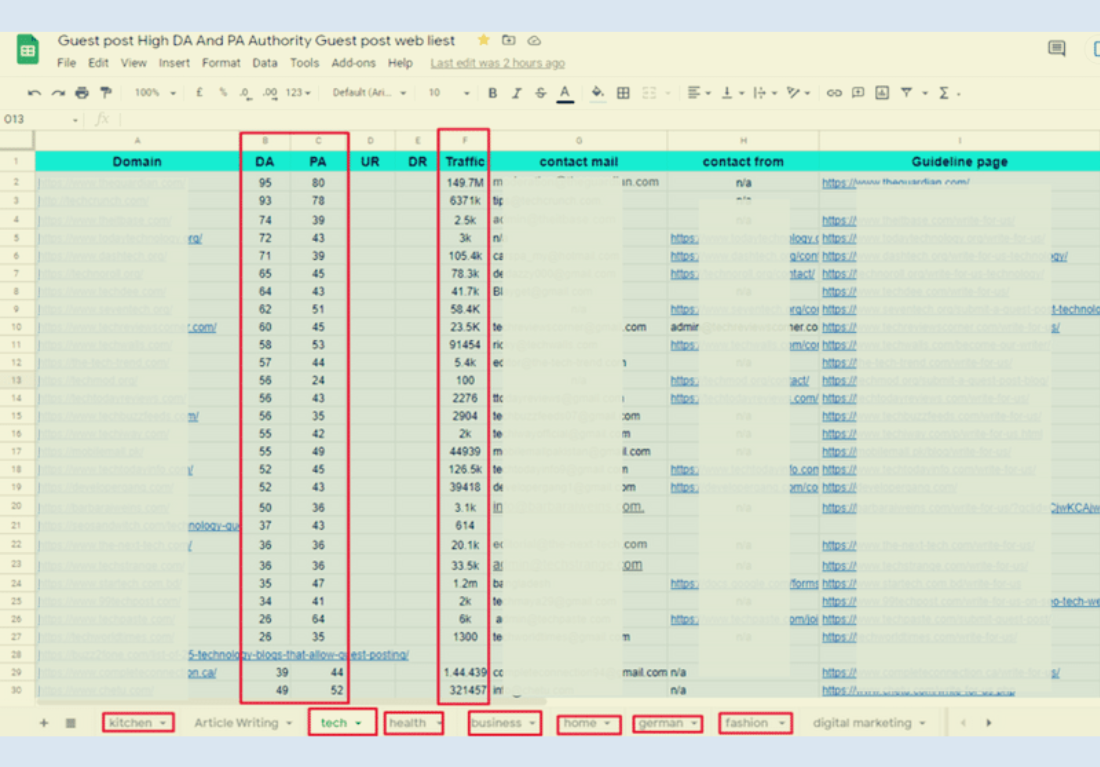This screenshot has width=1100, height=767.
Task: Open the Data menu
Action: pos(265,62)
